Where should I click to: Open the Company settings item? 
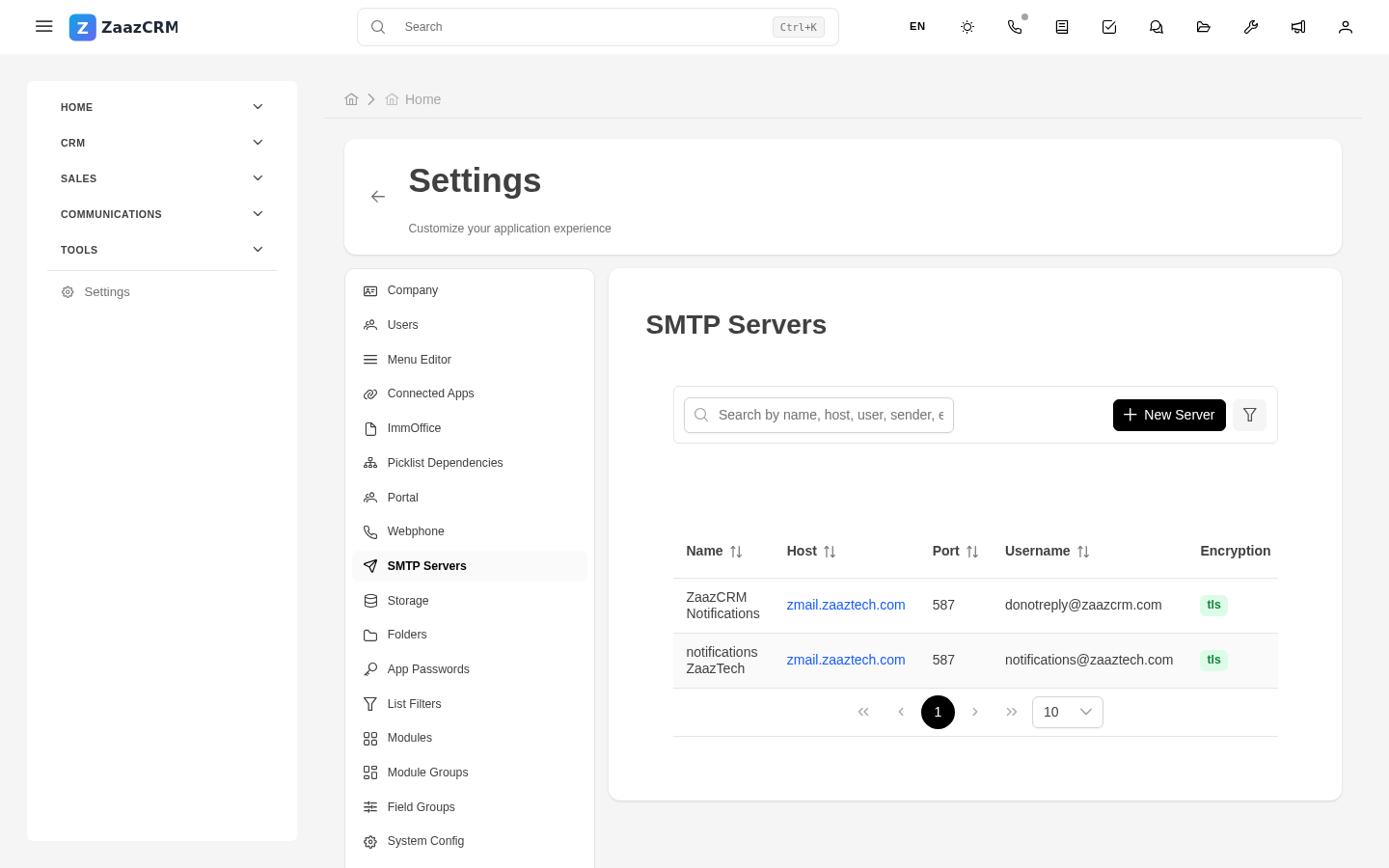click(x=470, y=290)
